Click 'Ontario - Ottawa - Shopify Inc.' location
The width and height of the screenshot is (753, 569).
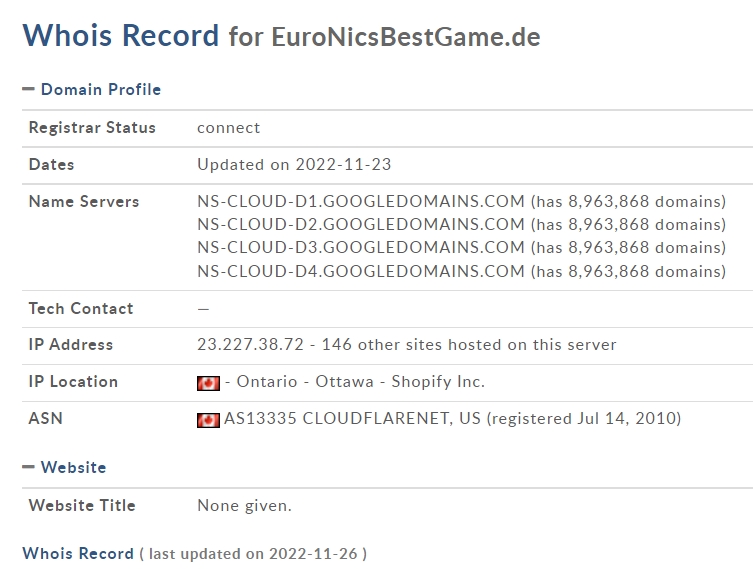click(x=361, y=381)
